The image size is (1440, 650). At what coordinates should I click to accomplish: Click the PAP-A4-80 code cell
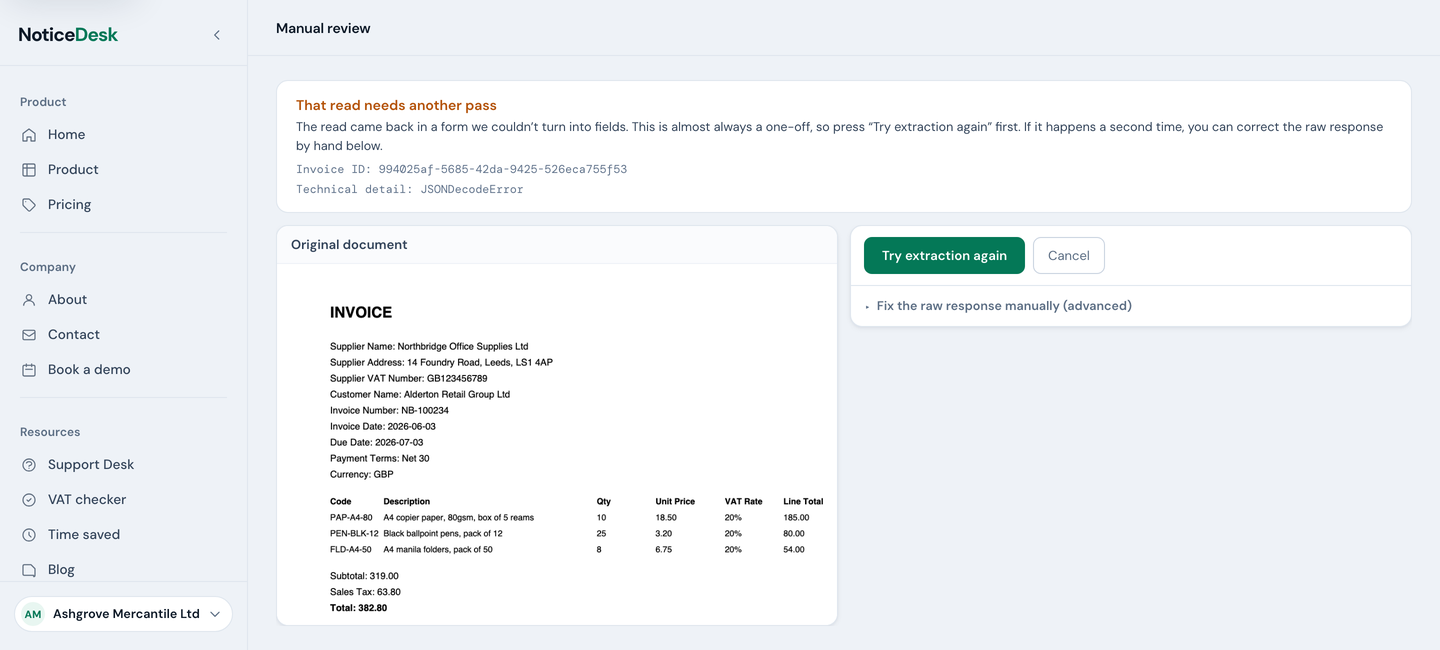(x=351, y=518)
